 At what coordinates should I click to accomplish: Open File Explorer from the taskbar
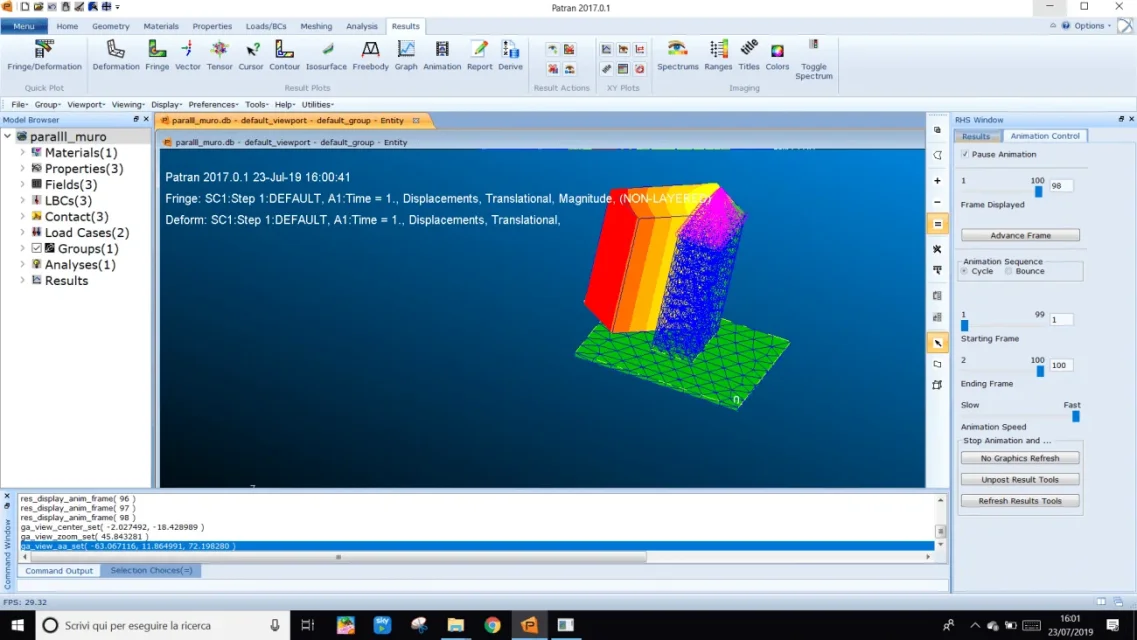(x=455, y=625)
